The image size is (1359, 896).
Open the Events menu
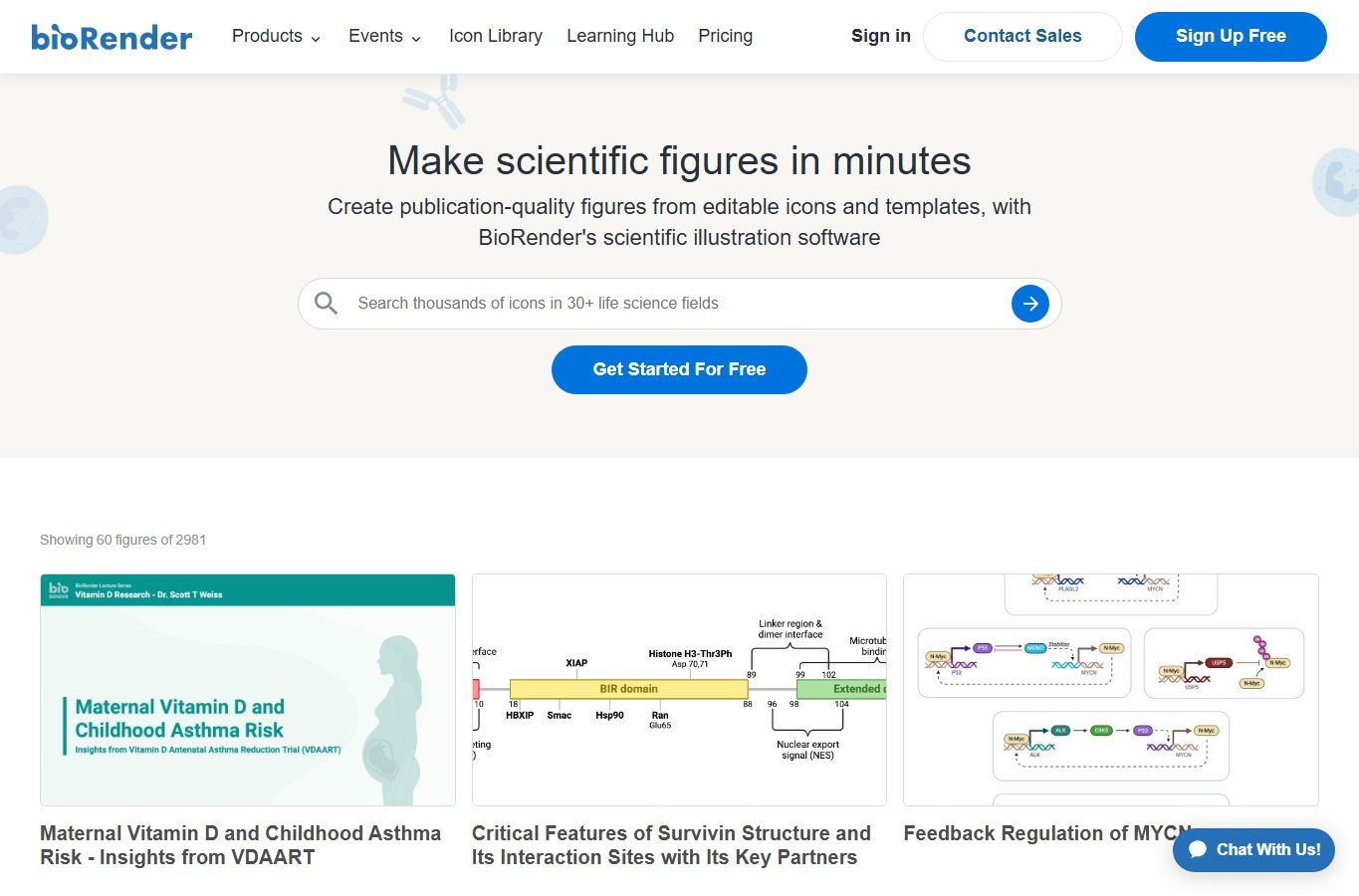point(384,36)
